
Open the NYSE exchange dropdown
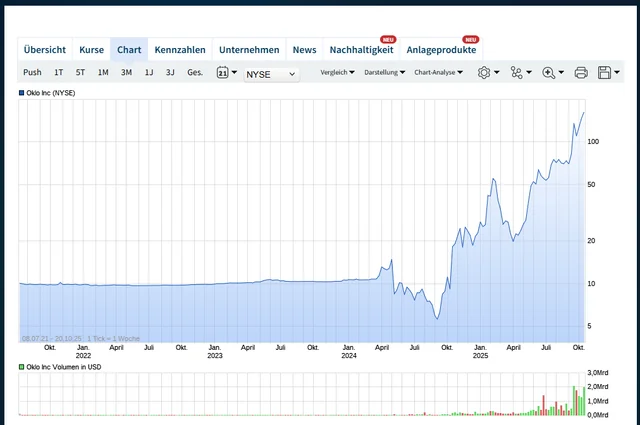coord(271,74)
